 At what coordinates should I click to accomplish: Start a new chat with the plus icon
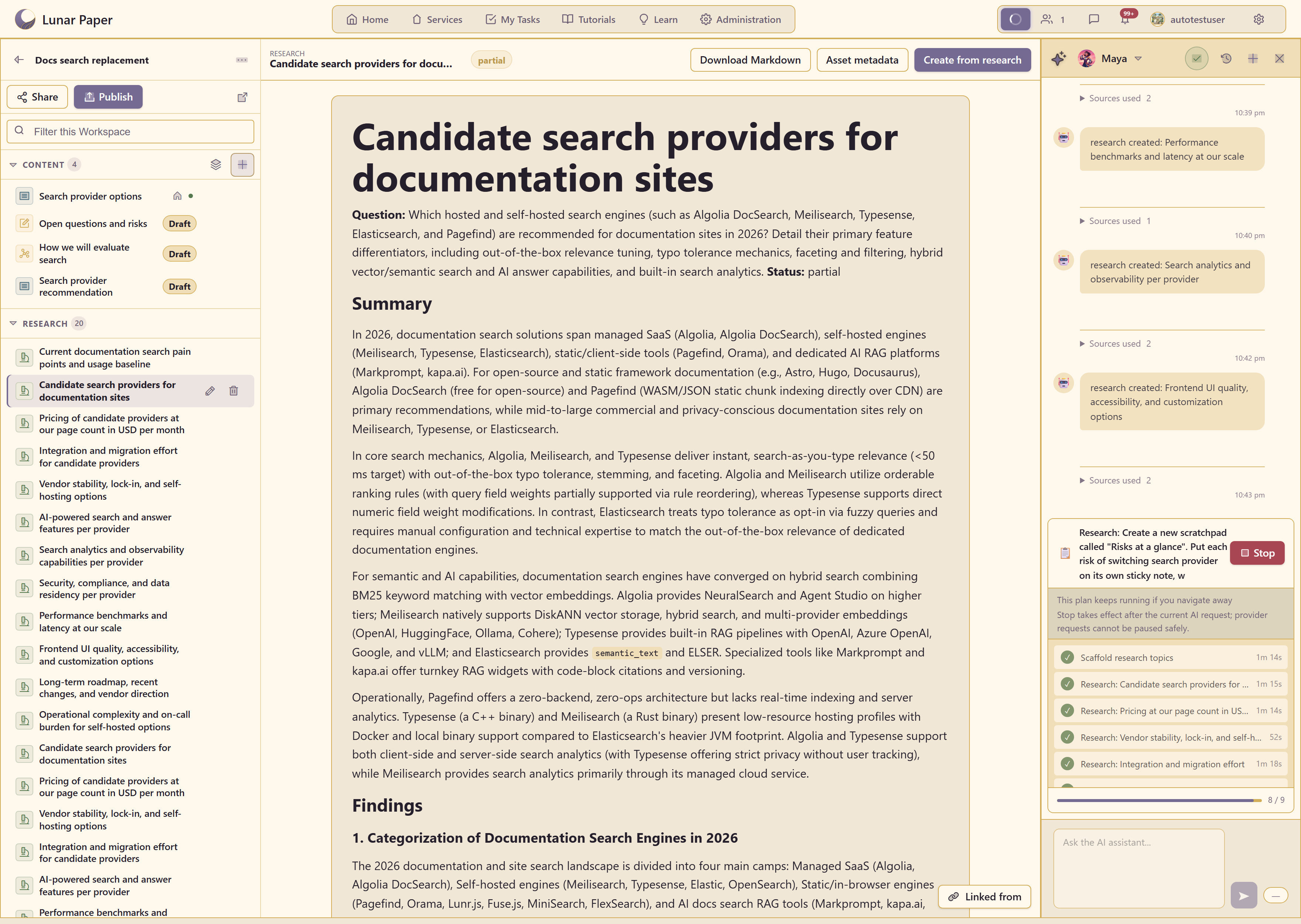coord(1253,59)
